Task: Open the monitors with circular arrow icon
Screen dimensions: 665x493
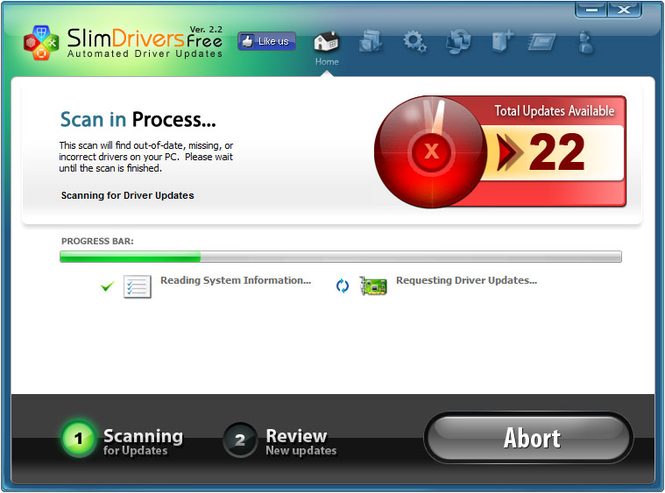Action: (458, 41)
